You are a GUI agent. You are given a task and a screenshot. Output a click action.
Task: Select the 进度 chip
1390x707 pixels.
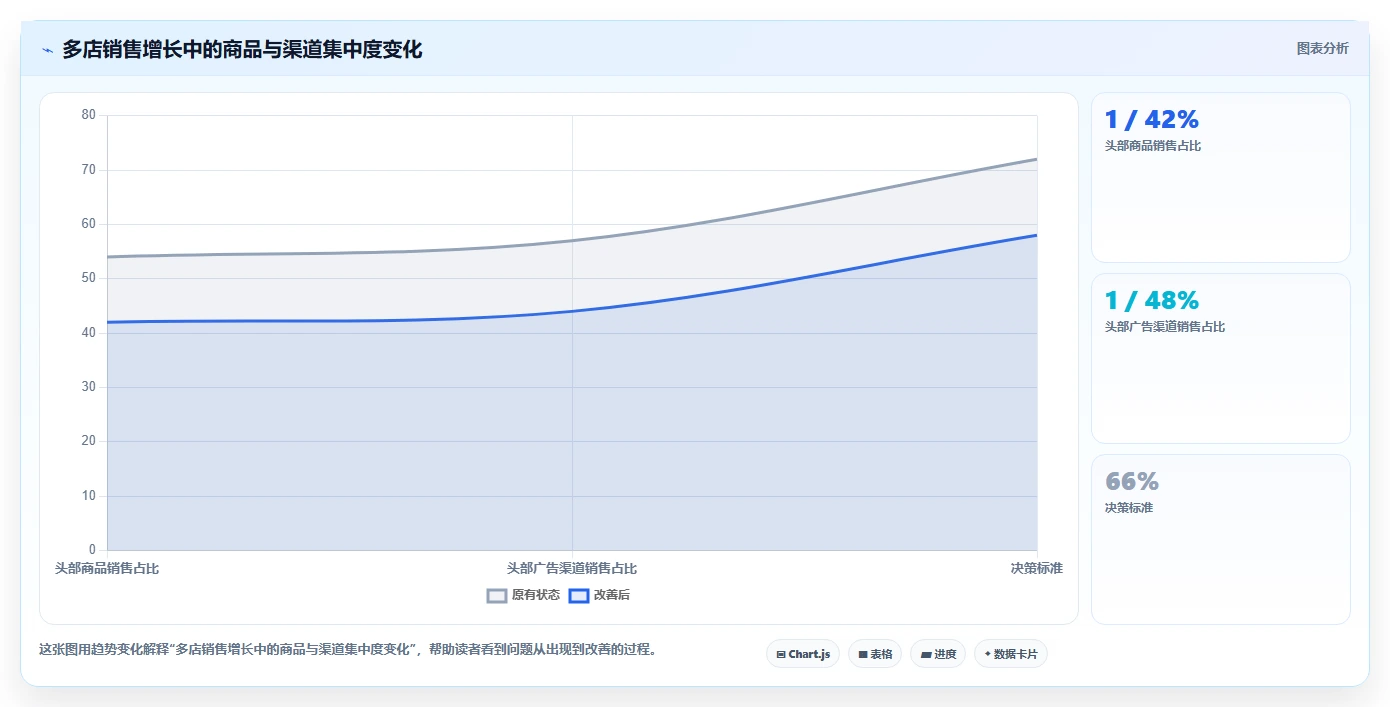coord(938,654)
